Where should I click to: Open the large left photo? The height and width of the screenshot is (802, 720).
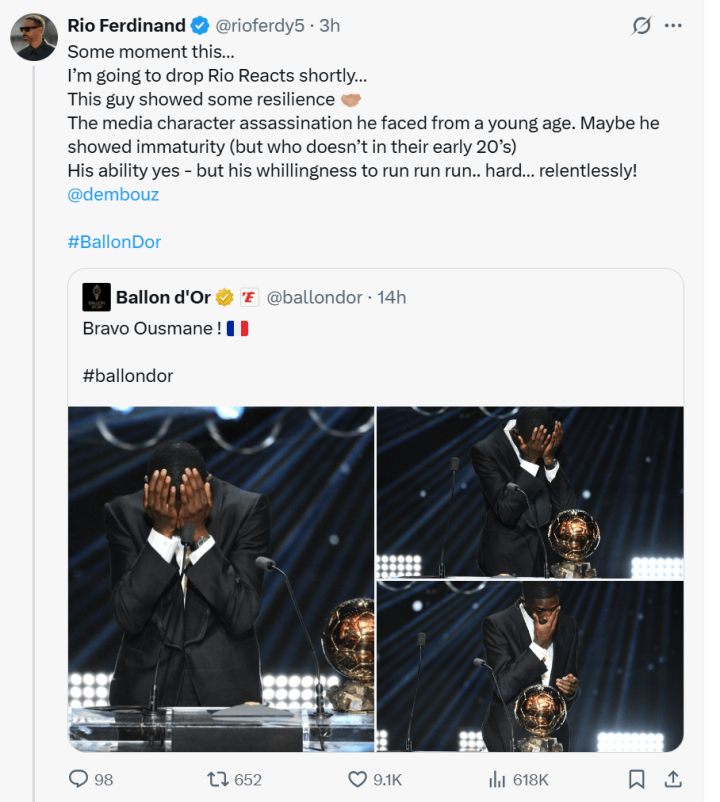(220, 578)
